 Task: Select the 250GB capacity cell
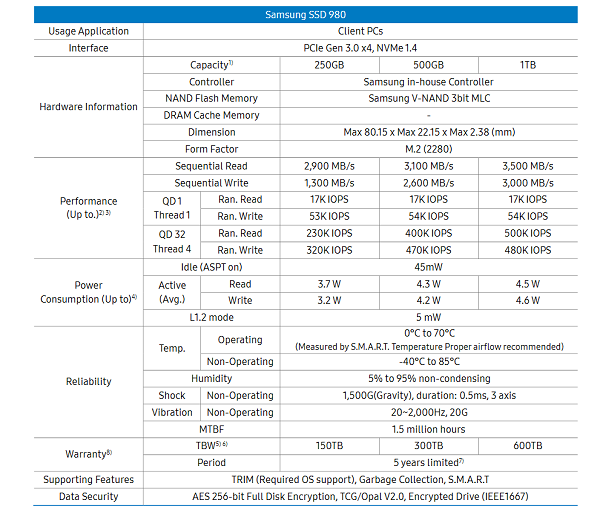pos(329,65)
